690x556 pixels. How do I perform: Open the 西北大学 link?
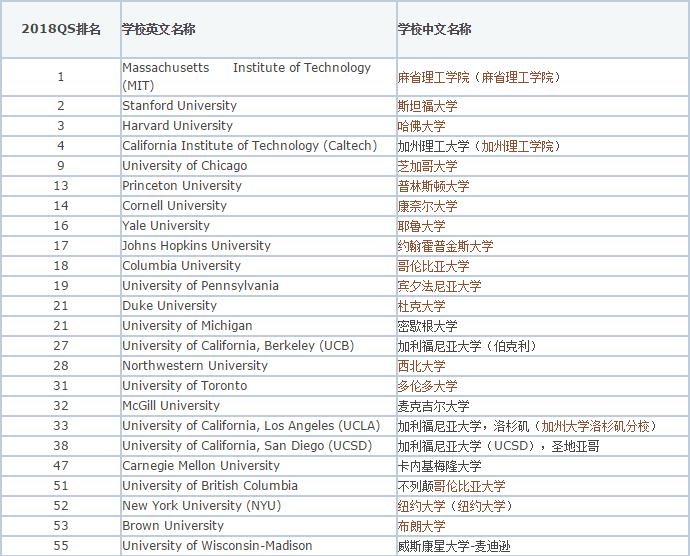tap(422, 366)
